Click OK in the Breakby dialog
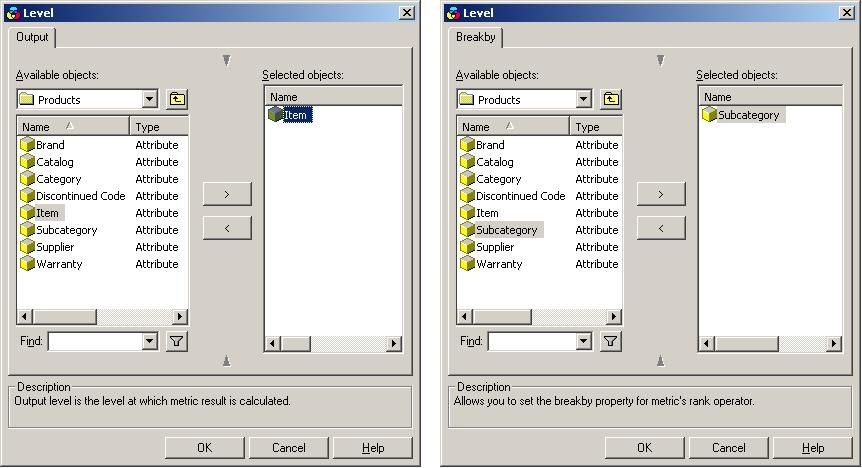Viewport: 862px width, 468px height. coord(645,448)
